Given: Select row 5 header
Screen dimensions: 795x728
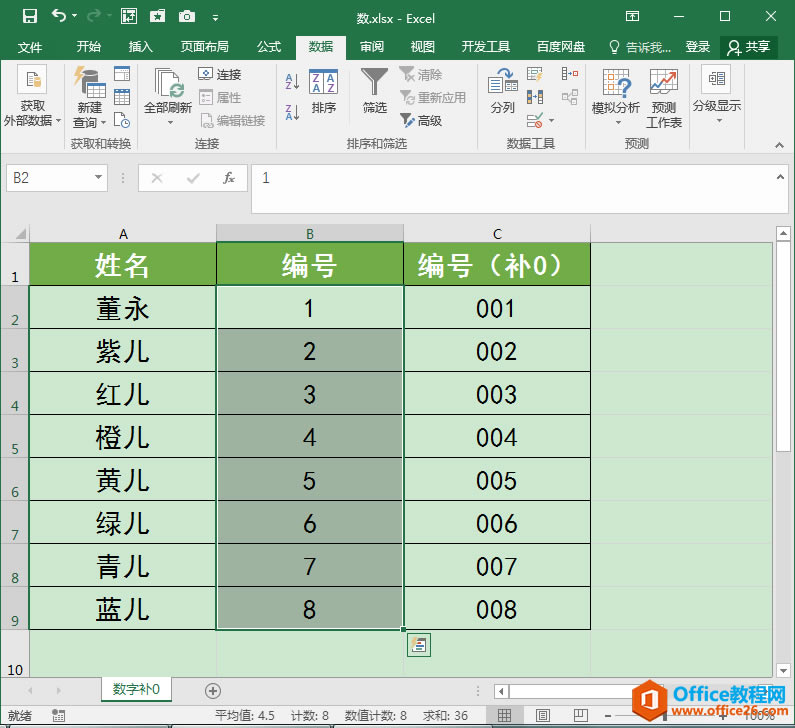Looking at the screenshot, I should coord(15,436).
